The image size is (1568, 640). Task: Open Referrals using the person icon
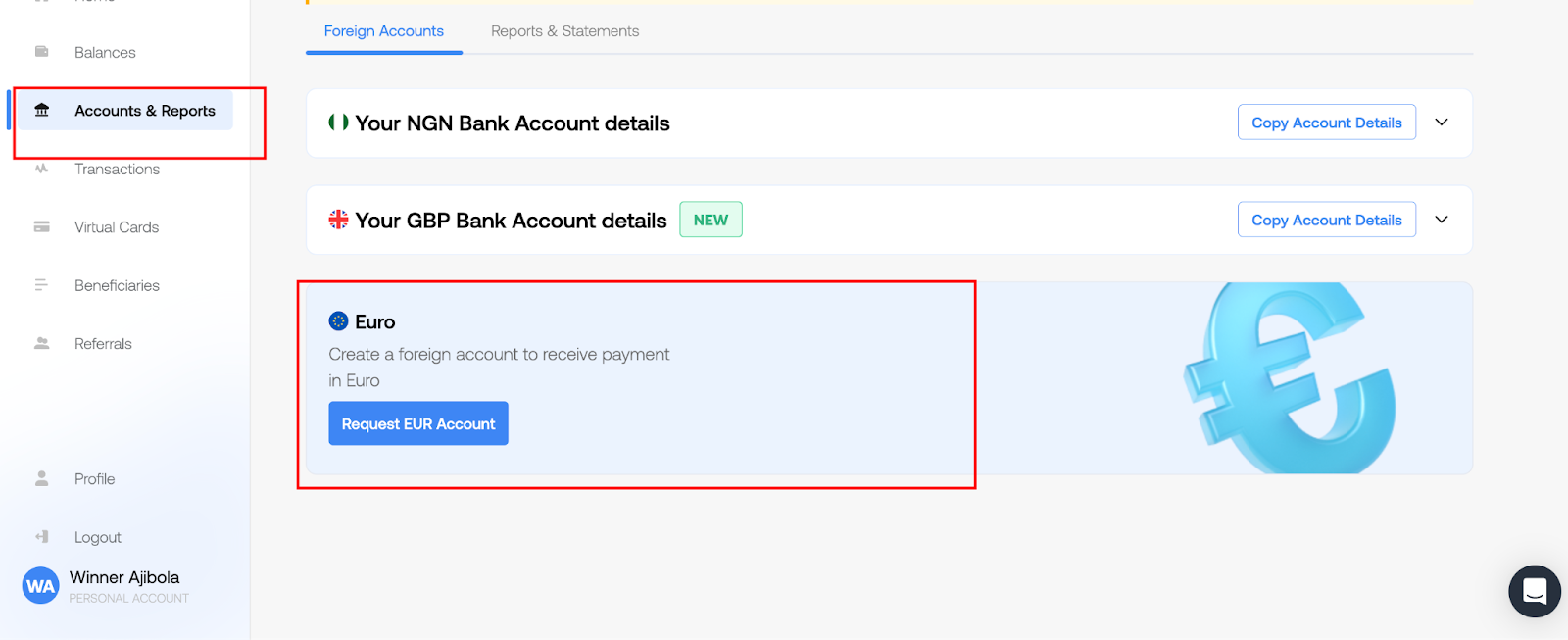[41, 343]
